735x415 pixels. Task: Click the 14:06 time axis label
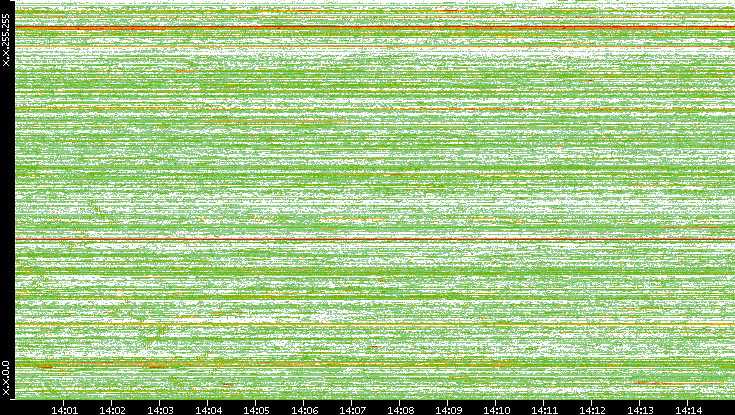coord(305,410)
